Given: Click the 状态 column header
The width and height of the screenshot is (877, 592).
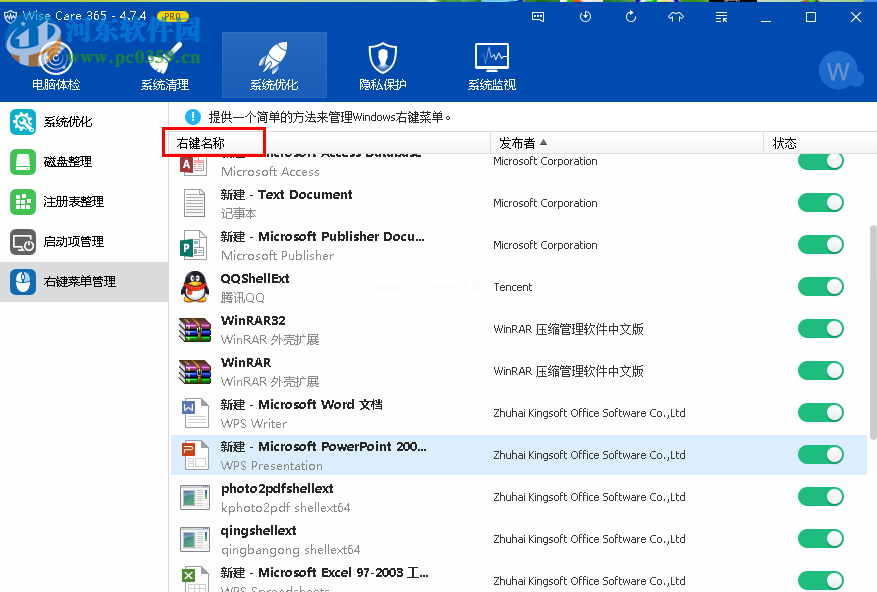Looking at the screenshot, I should [785, 143].
